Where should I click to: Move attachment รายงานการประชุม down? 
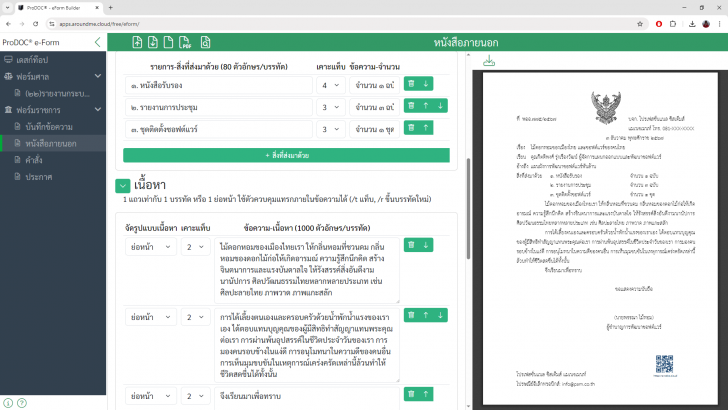coord(440,106)
